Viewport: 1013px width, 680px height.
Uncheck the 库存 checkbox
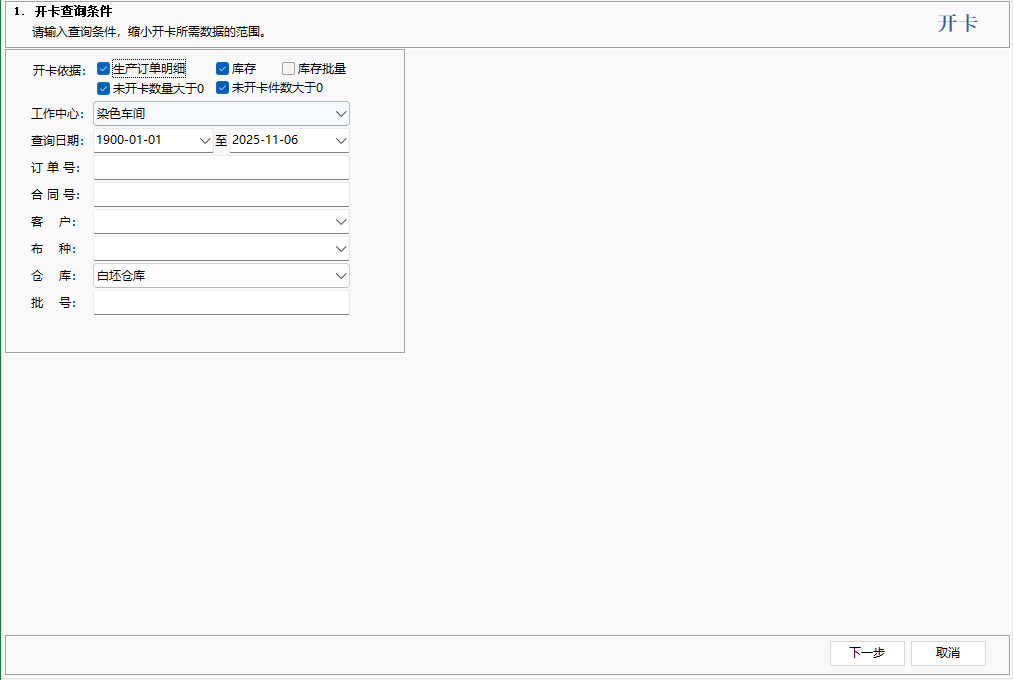click(x=223, y=69)
